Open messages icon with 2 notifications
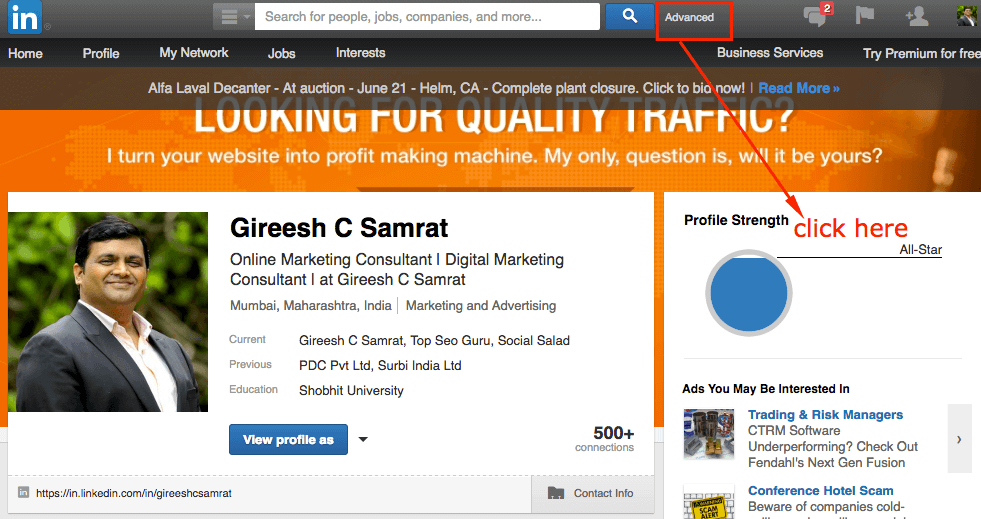The image size is (981, 519). (816, 15)
